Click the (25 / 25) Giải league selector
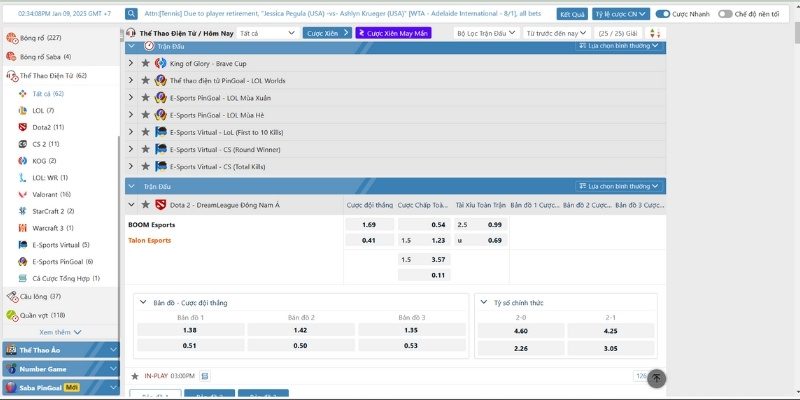Image resolution: width=800 pixels, height=400 pixels. point(618,33)
